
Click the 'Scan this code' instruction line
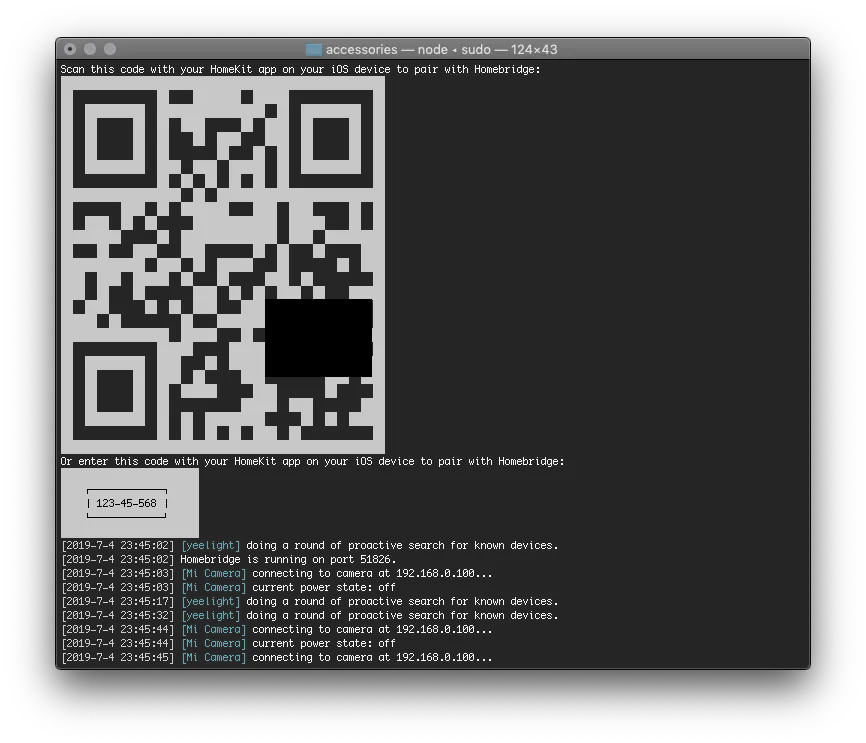(x=300, y=69)
